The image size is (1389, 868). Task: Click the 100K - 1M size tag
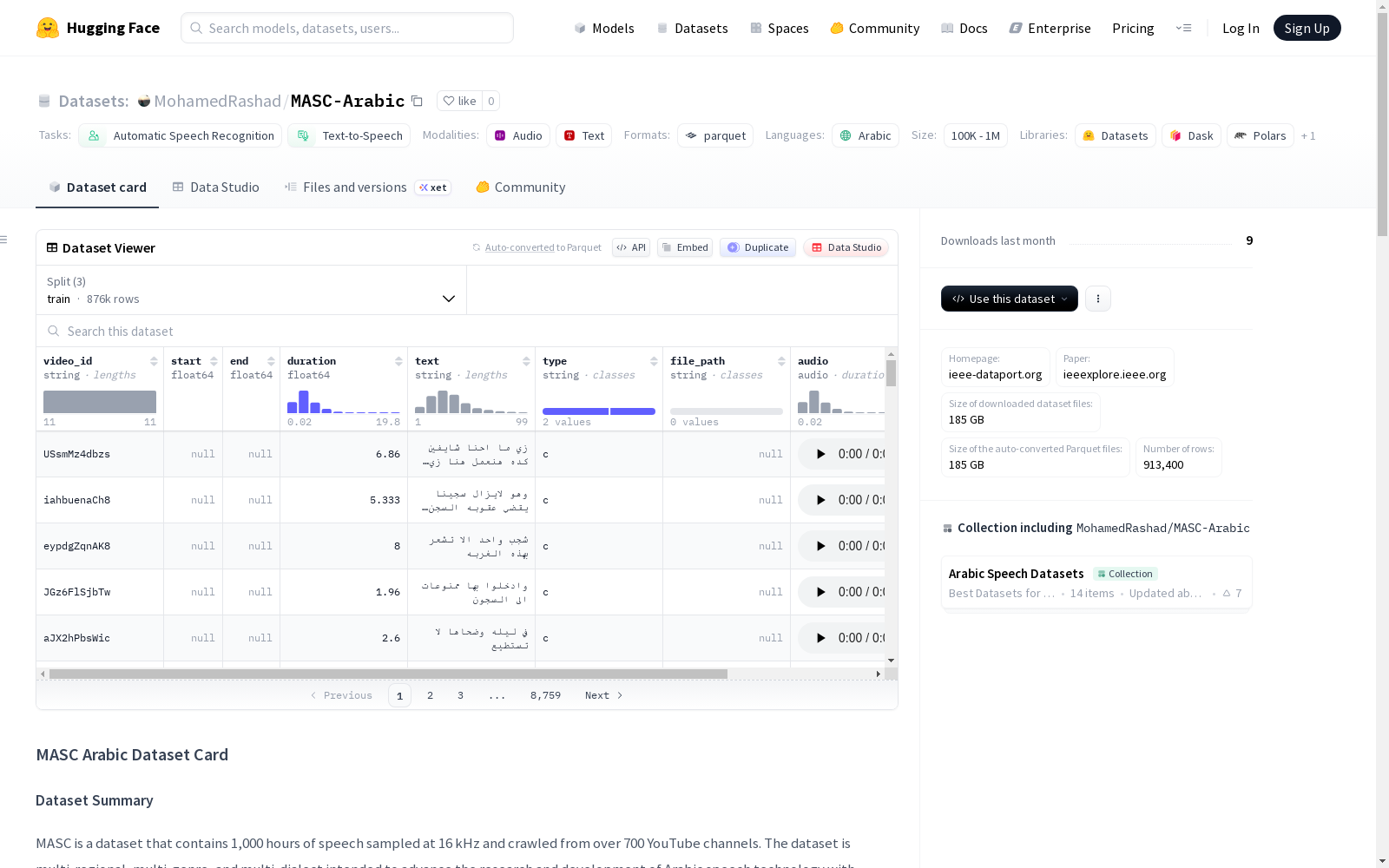click(x=976, y=135)
